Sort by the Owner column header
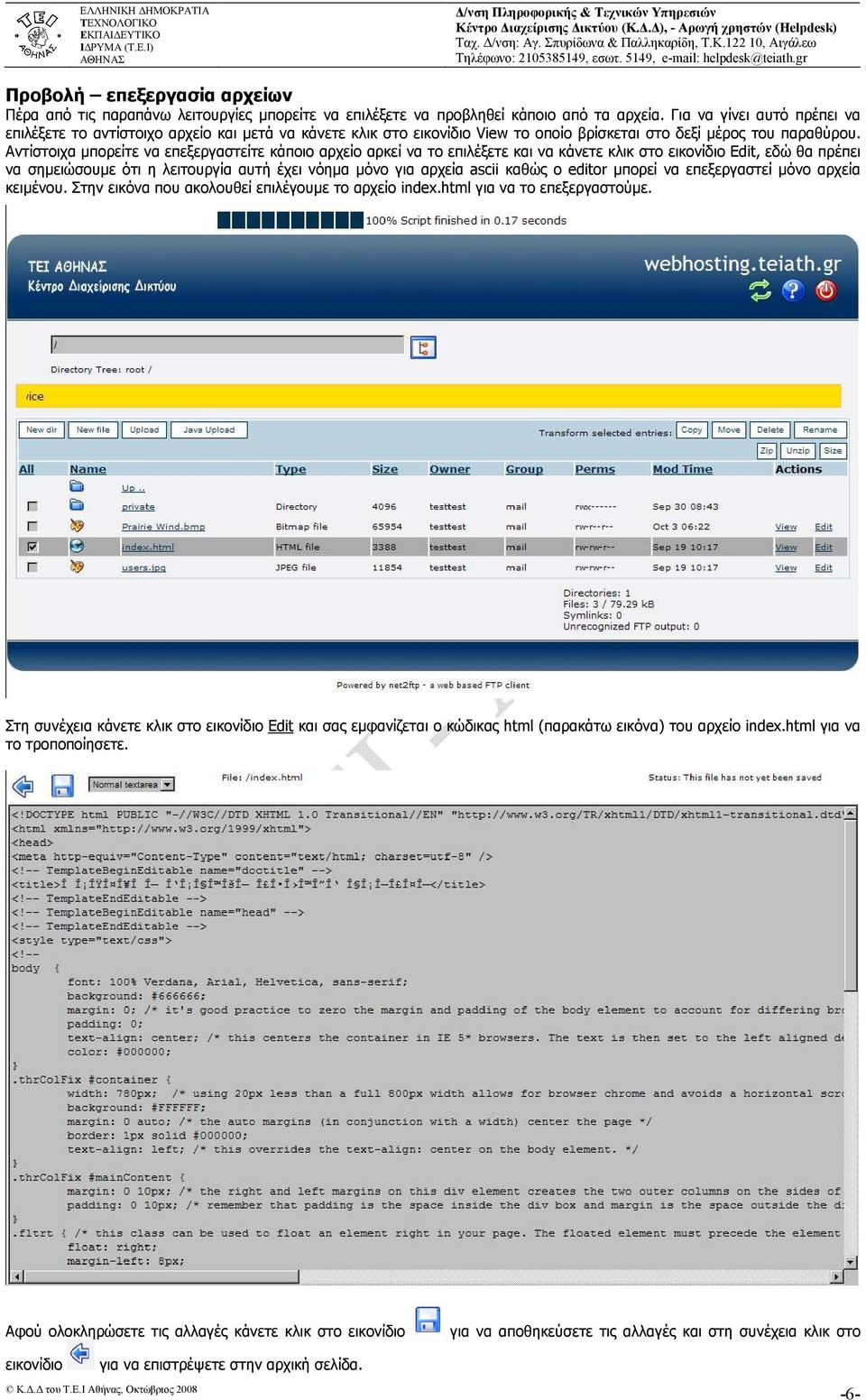The image size is (866, 1400). (449, 469)
